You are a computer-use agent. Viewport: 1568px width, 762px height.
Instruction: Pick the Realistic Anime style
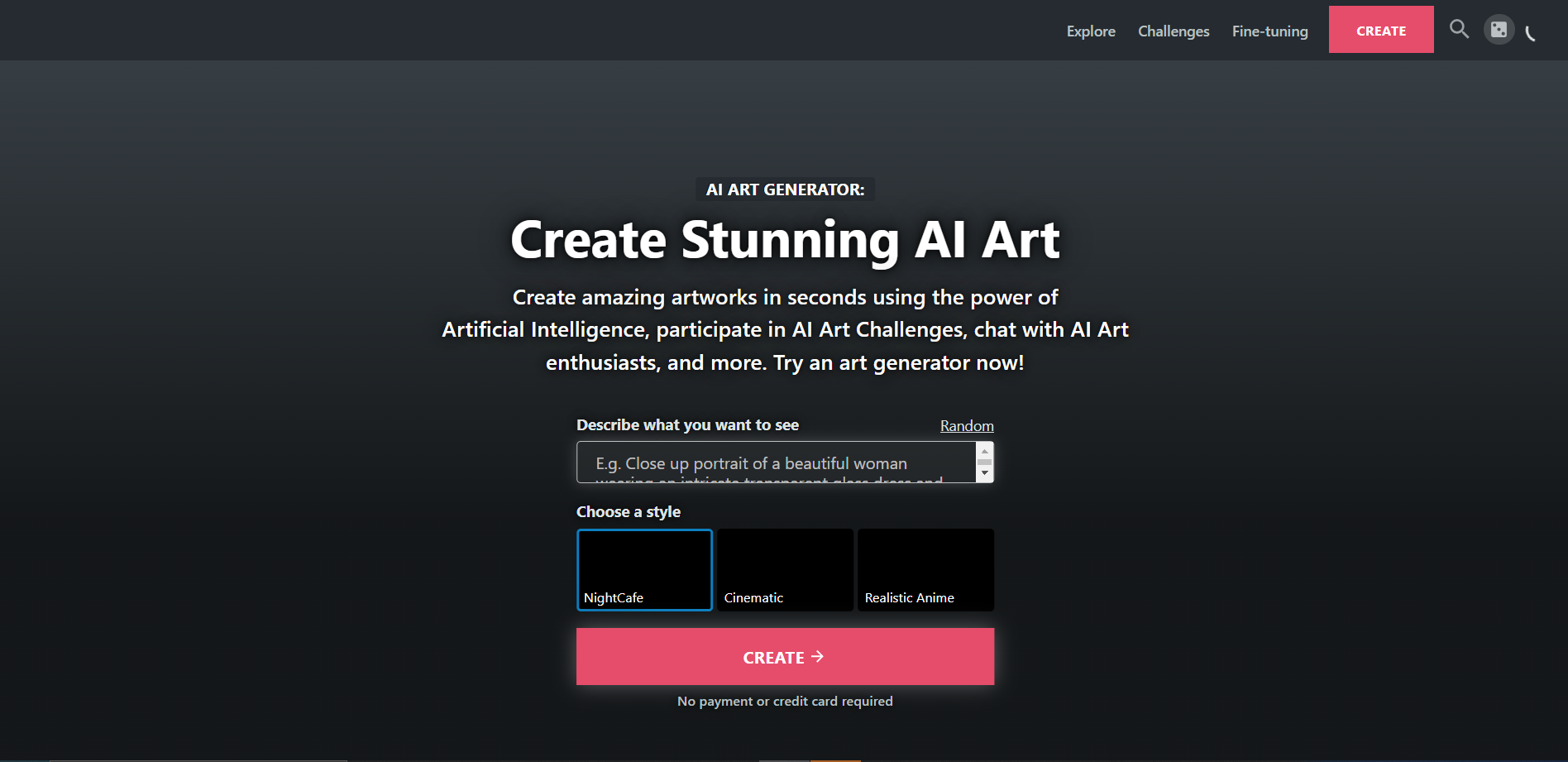[x=925, y=570]
